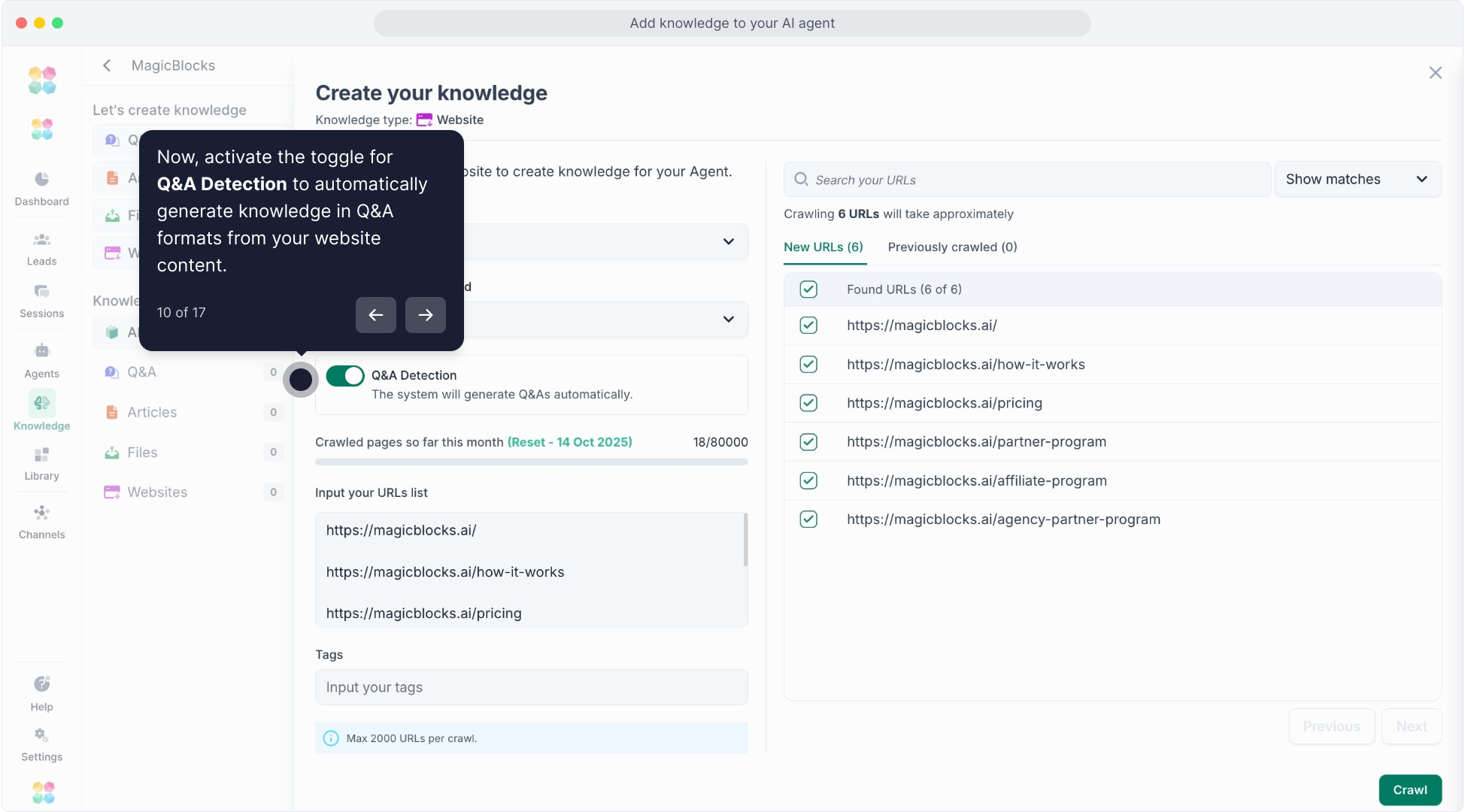Viewport: 1465px width, 812px height.
Task: Select the New URLs (6) tab
Action: point(823,247)
